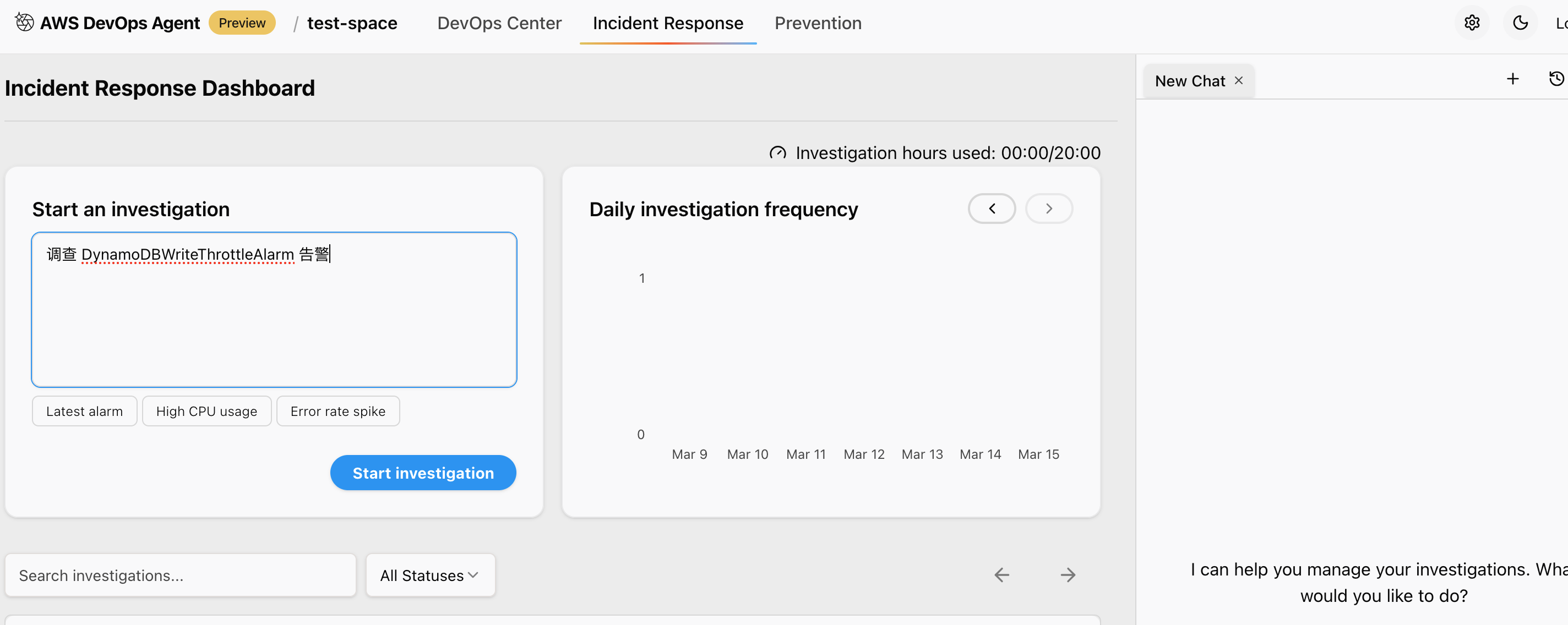Go to previous investigations page arrow
Screen dimensions: 1568x625
[x=1001, y=574]
